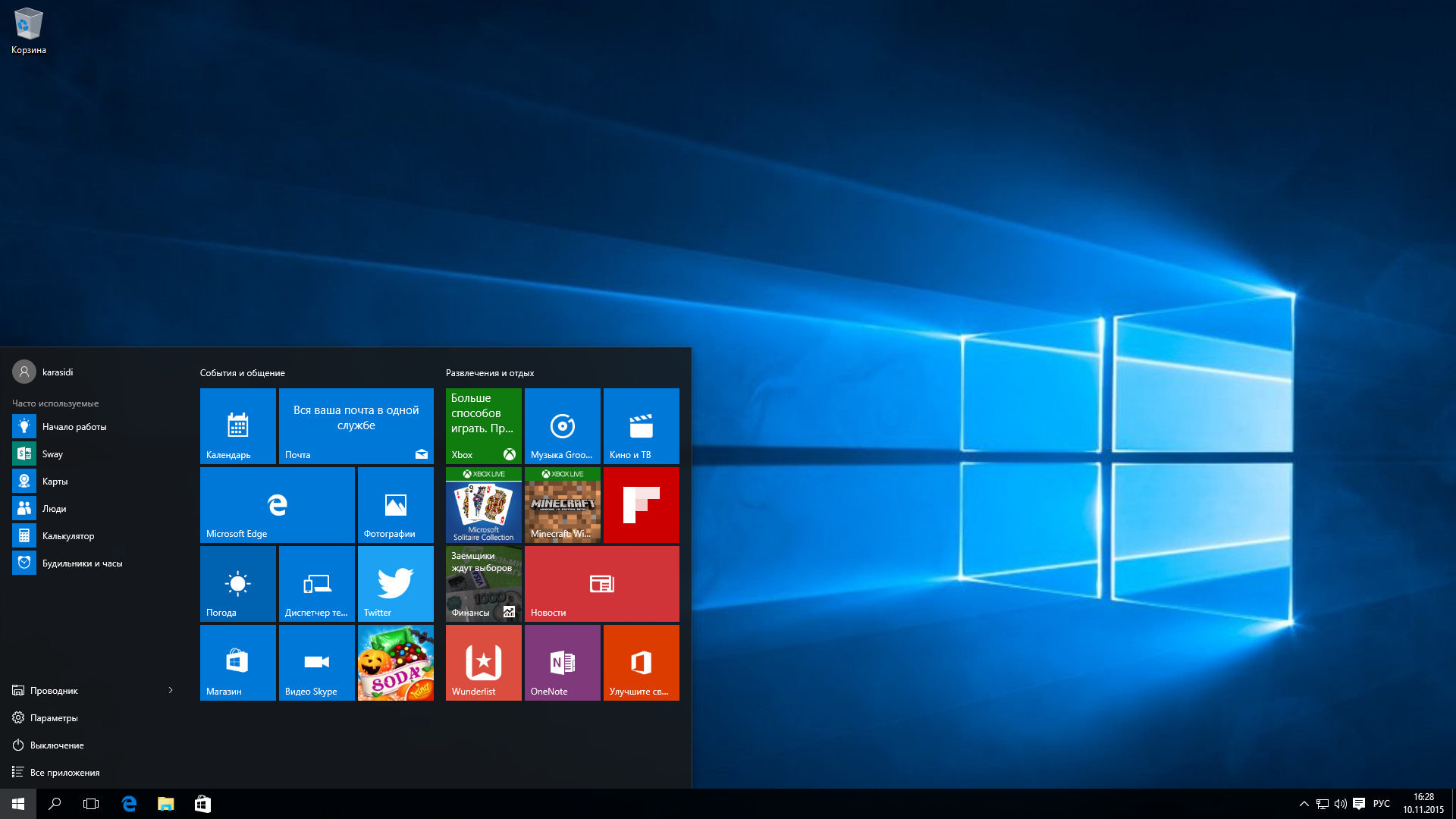Open taskbar search magnifier
Image resolution: width=1456 pixels, height=819 pixels.
(55, 804)
